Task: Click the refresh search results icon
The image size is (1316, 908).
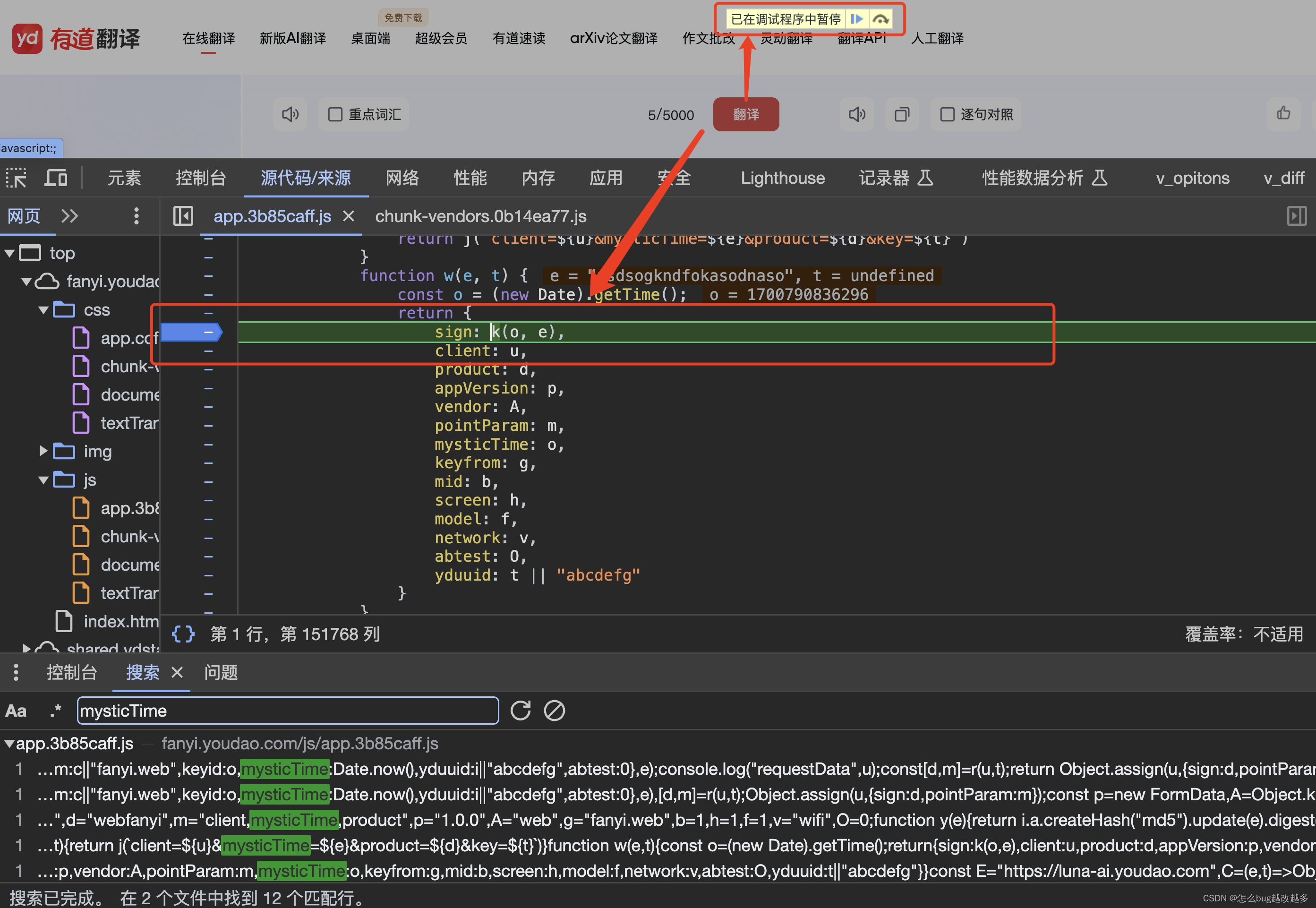Action: click(x=521, y=711)
